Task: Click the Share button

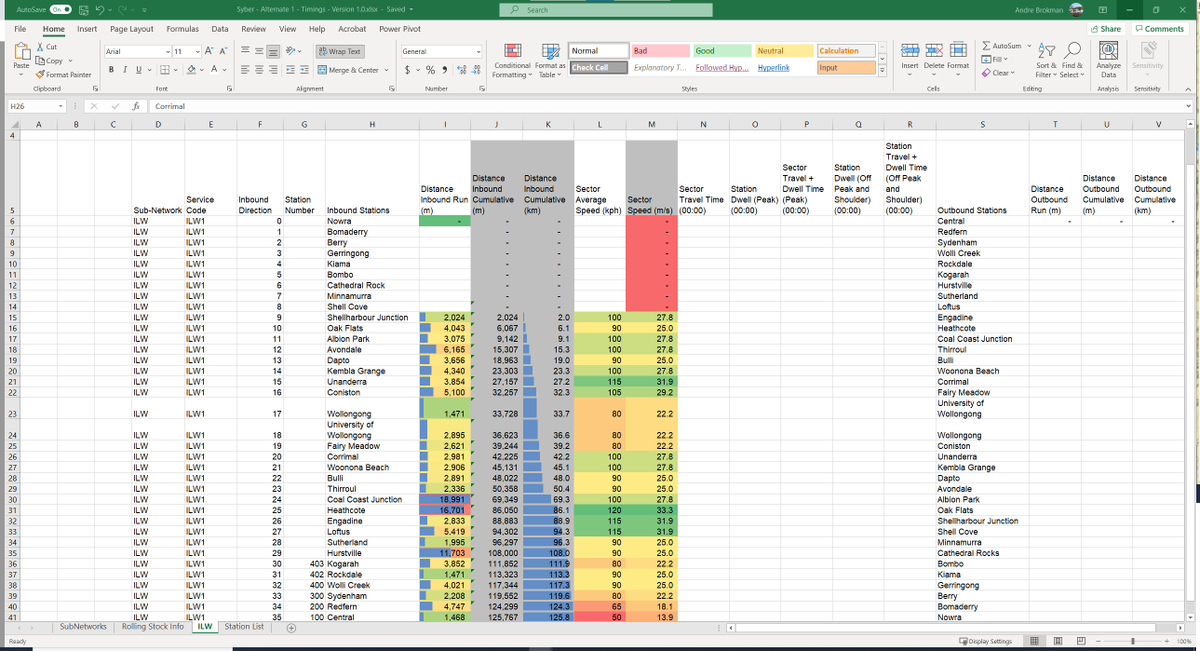Action: click(1106, 29)
